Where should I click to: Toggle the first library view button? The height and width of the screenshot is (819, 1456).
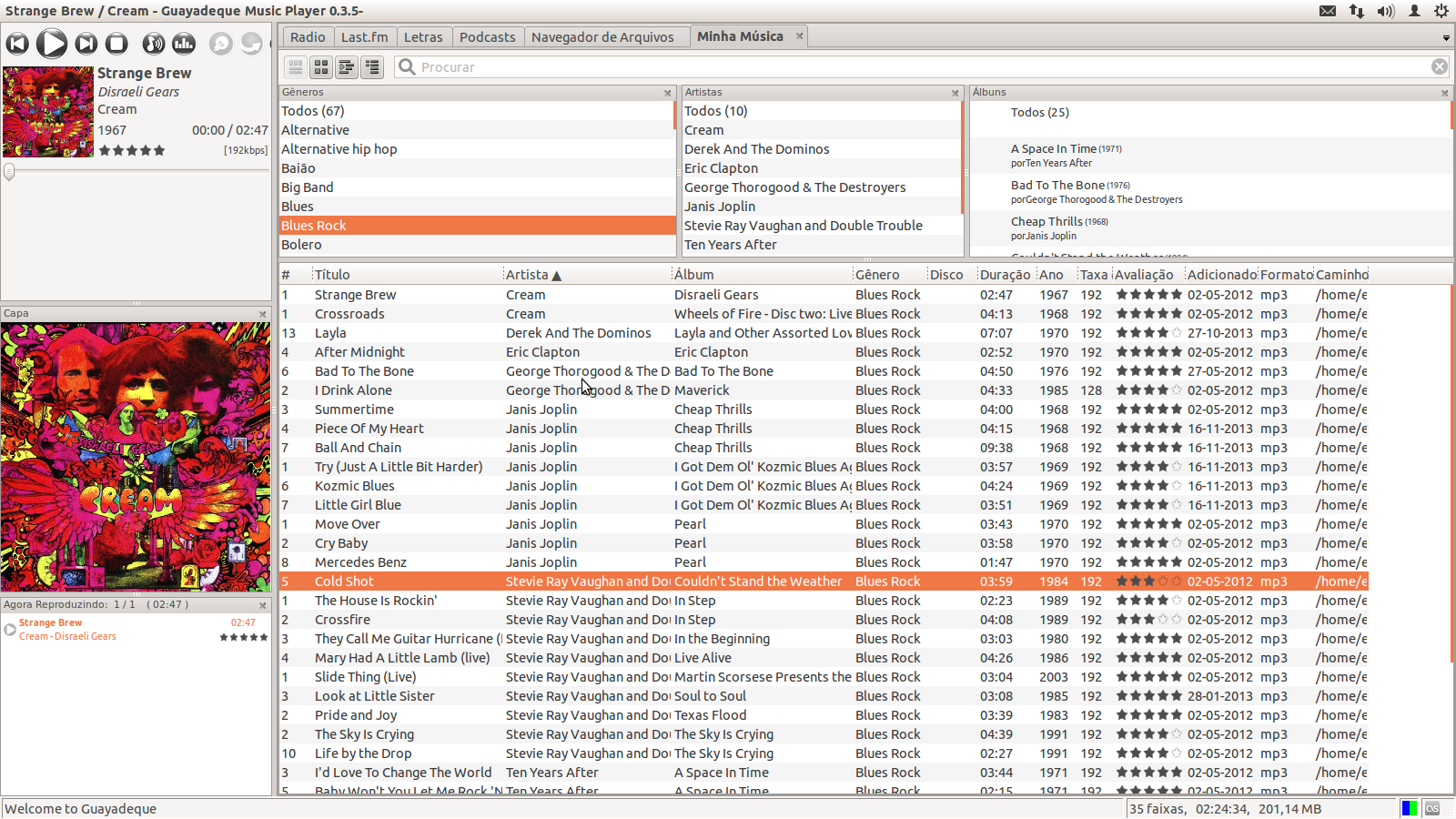coord(296,67)
